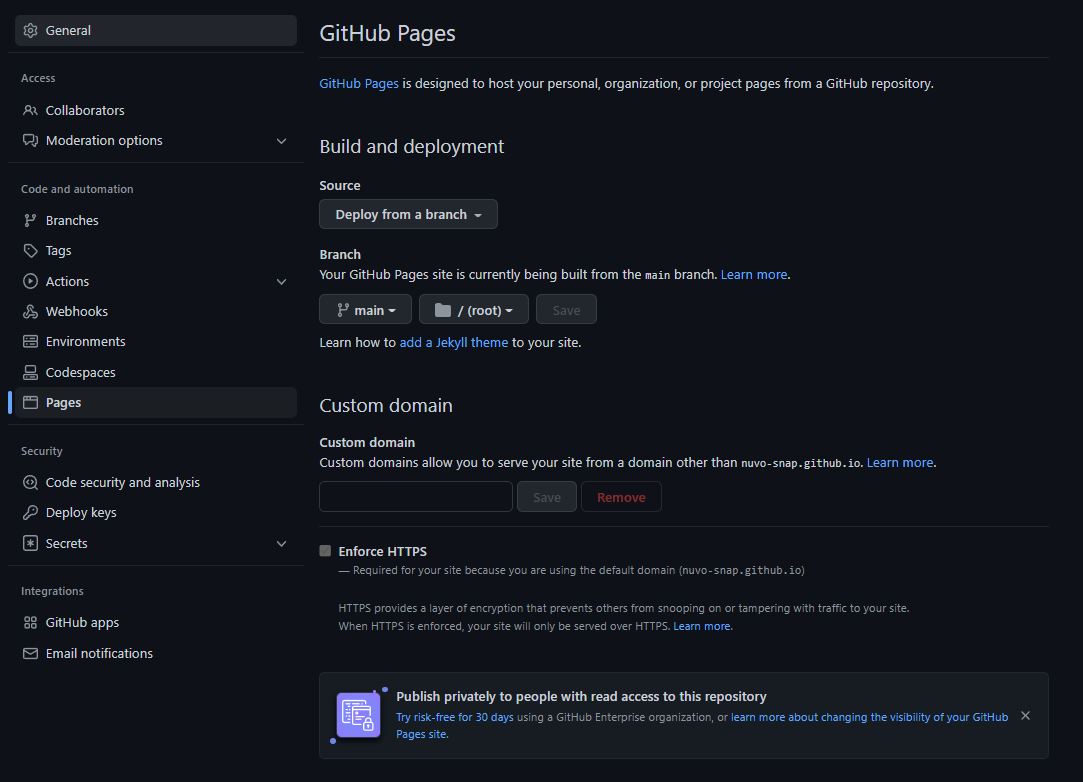Image resolution: width=1083 pixels, height=782 pixels.
Task: Select Pages in the sidebar
Action: coord(156,403)
